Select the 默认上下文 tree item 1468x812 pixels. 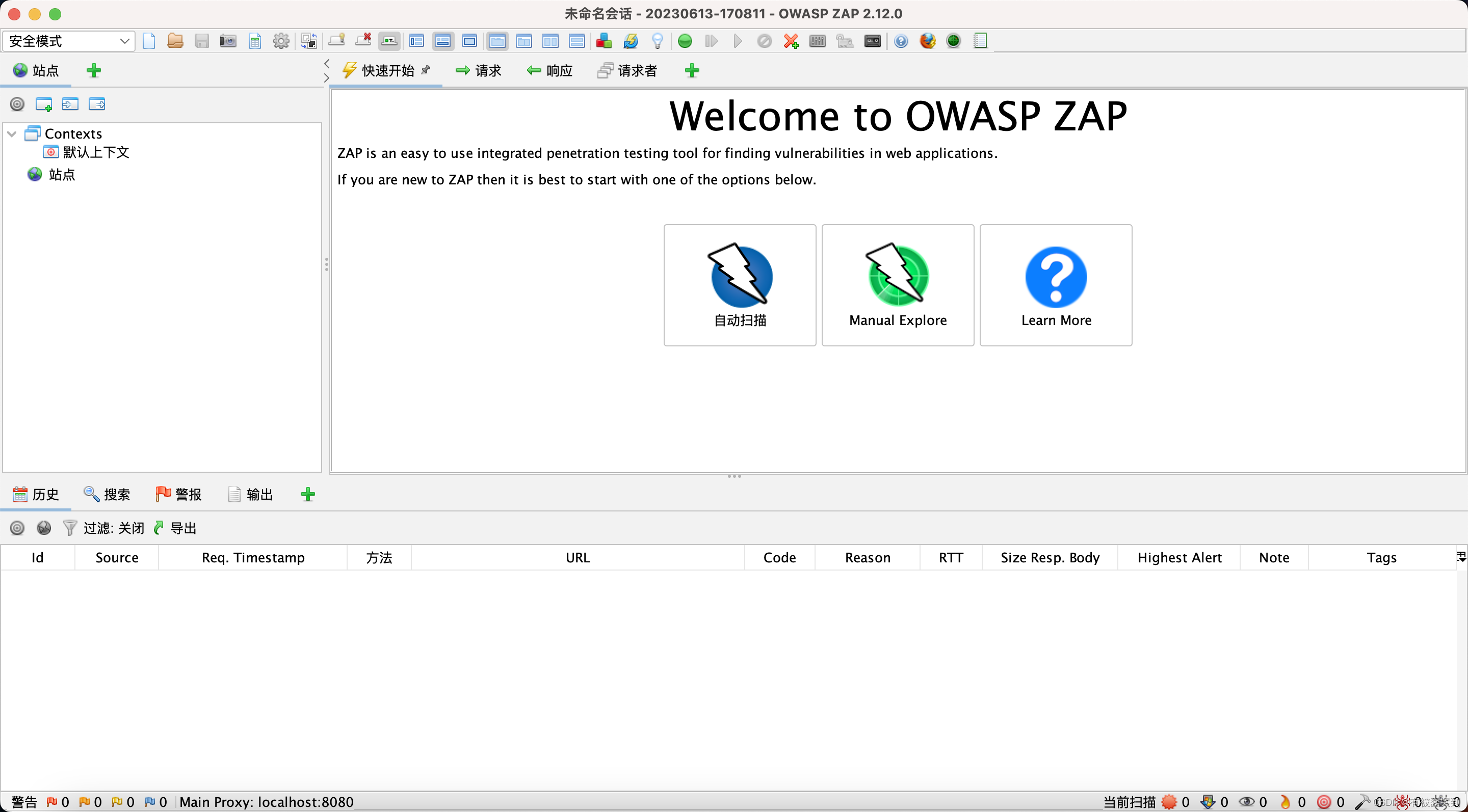[x=96, y=152]
